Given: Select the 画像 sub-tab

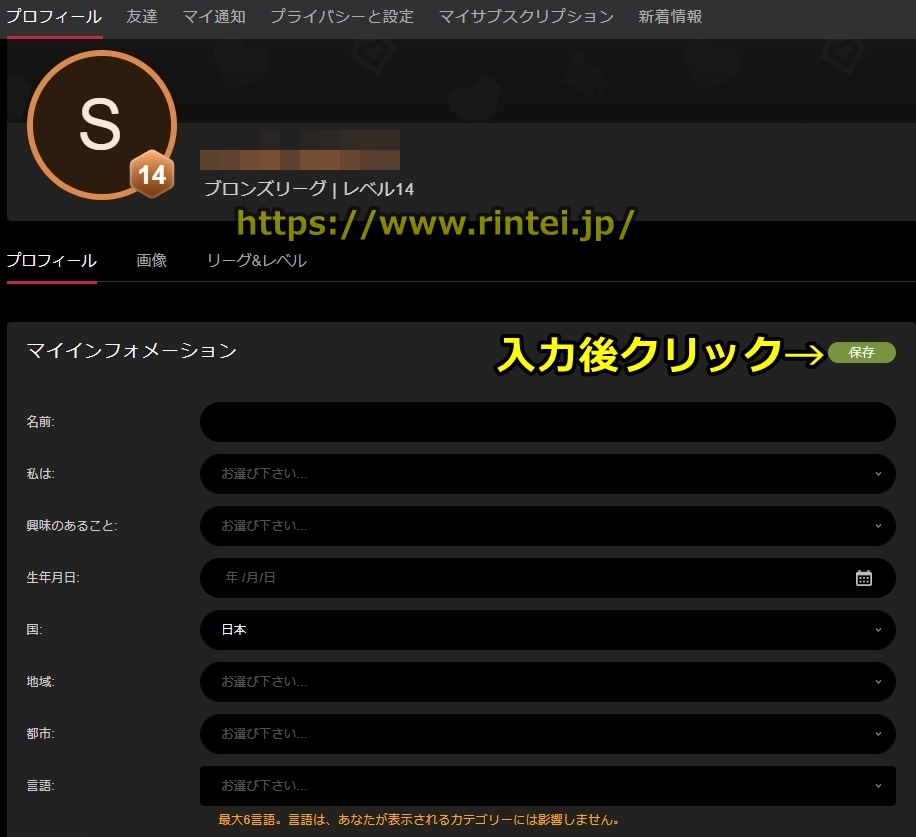Looking at the screenshot, I should coord(151,261).
